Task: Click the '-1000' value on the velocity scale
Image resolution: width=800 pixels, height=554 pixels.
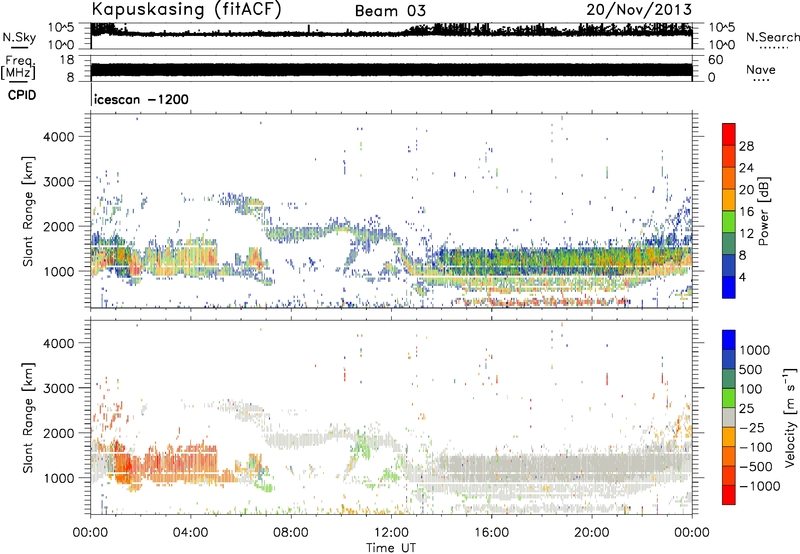Action: click(760, 486)
